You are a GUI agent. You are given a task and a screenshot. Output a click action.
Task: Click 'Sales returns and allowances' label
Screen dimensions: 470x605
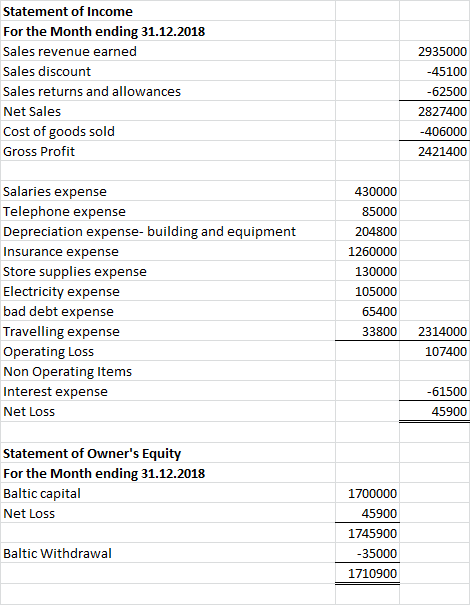click(168, 91)
